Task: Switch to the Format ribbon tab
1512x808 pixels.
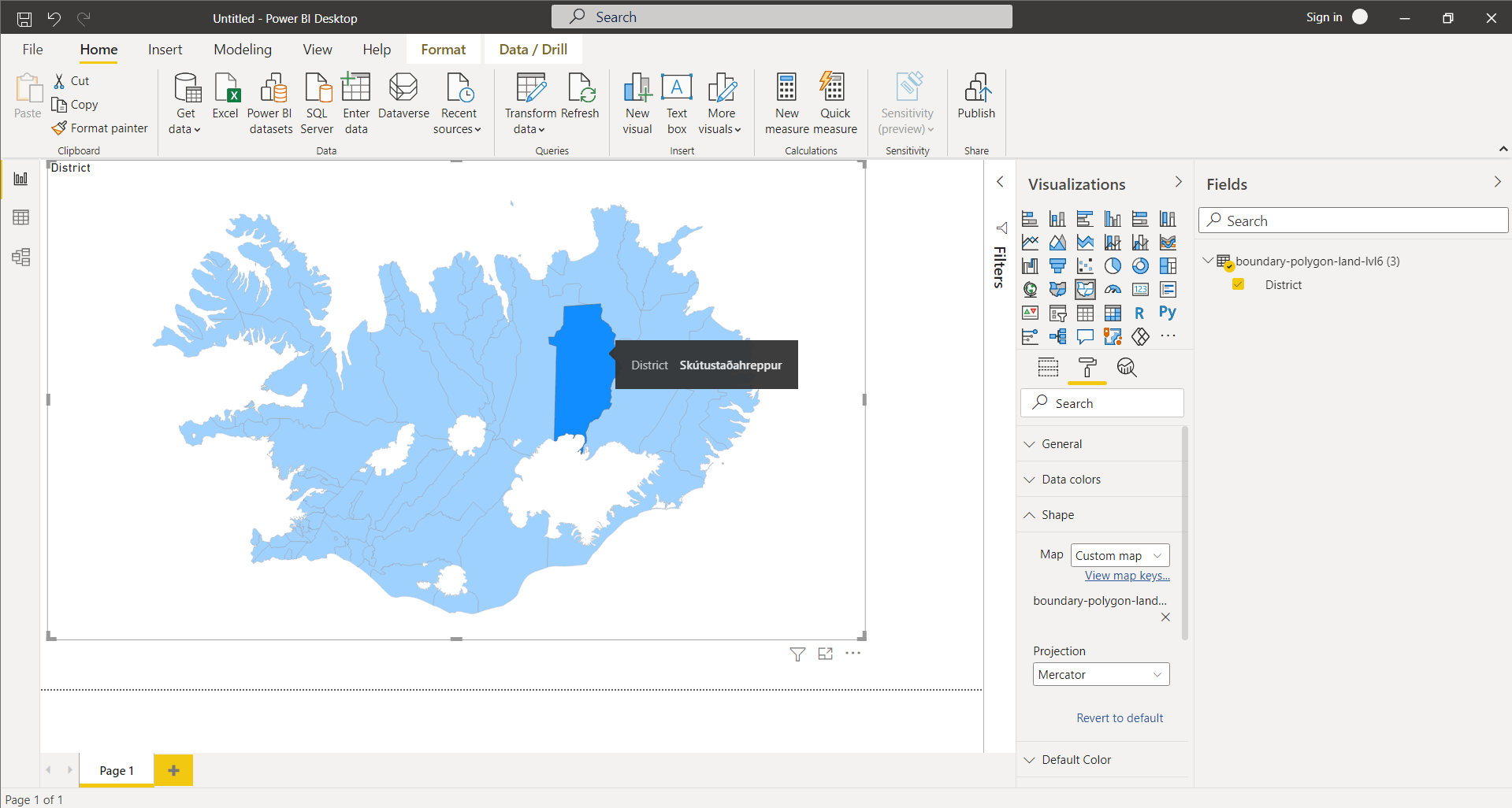Action: tap(443, 49)
